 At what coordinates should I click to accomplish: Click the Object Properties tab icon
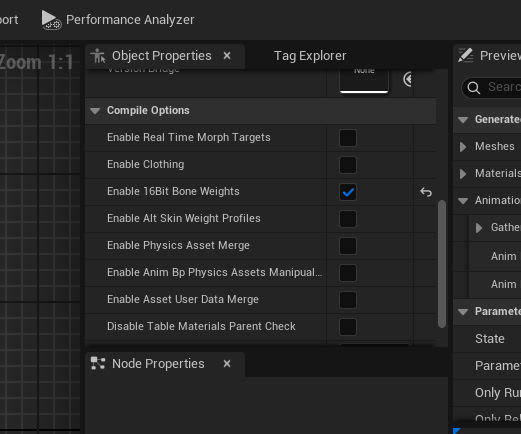(x=99, y=56)
